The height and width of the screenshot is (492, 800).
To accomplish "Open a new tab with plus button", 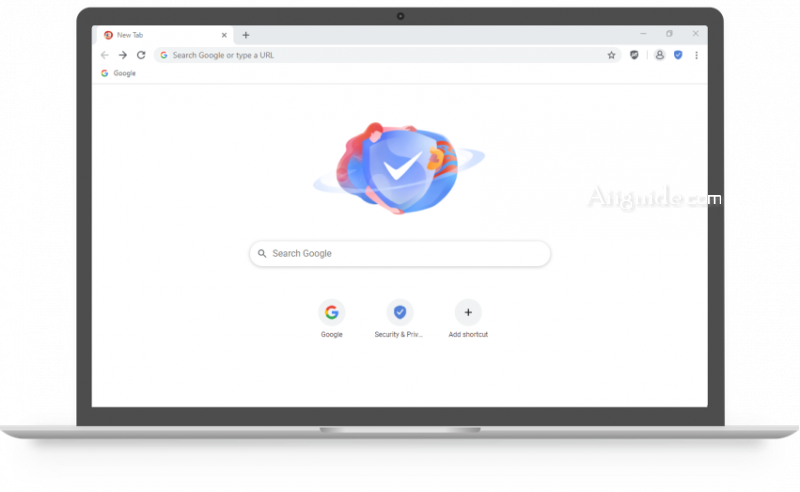I will pyautogui.click(x=246, y=35).
